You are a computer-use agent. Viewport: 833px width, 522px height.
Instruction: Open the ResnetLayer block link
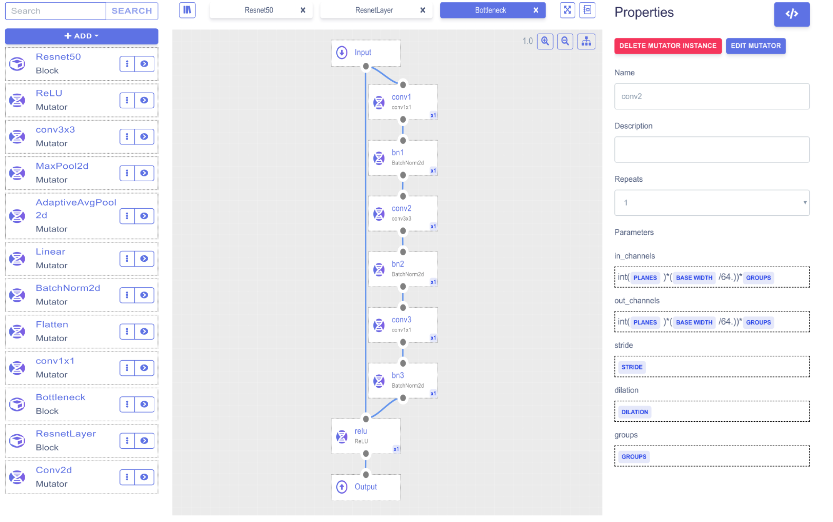[x=66, y=434]
